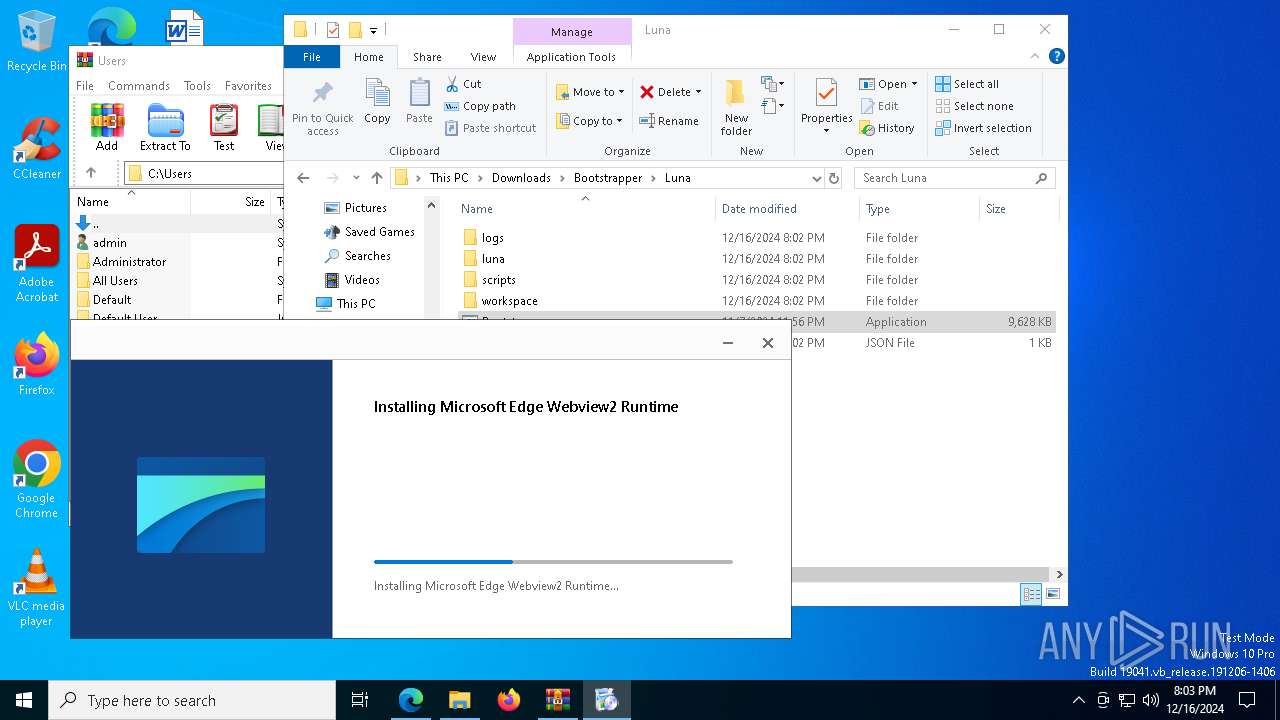Screen dimensions: 1280x720
Task: Click WinRAR Test toolbar icon
Action: pos(224,127)
